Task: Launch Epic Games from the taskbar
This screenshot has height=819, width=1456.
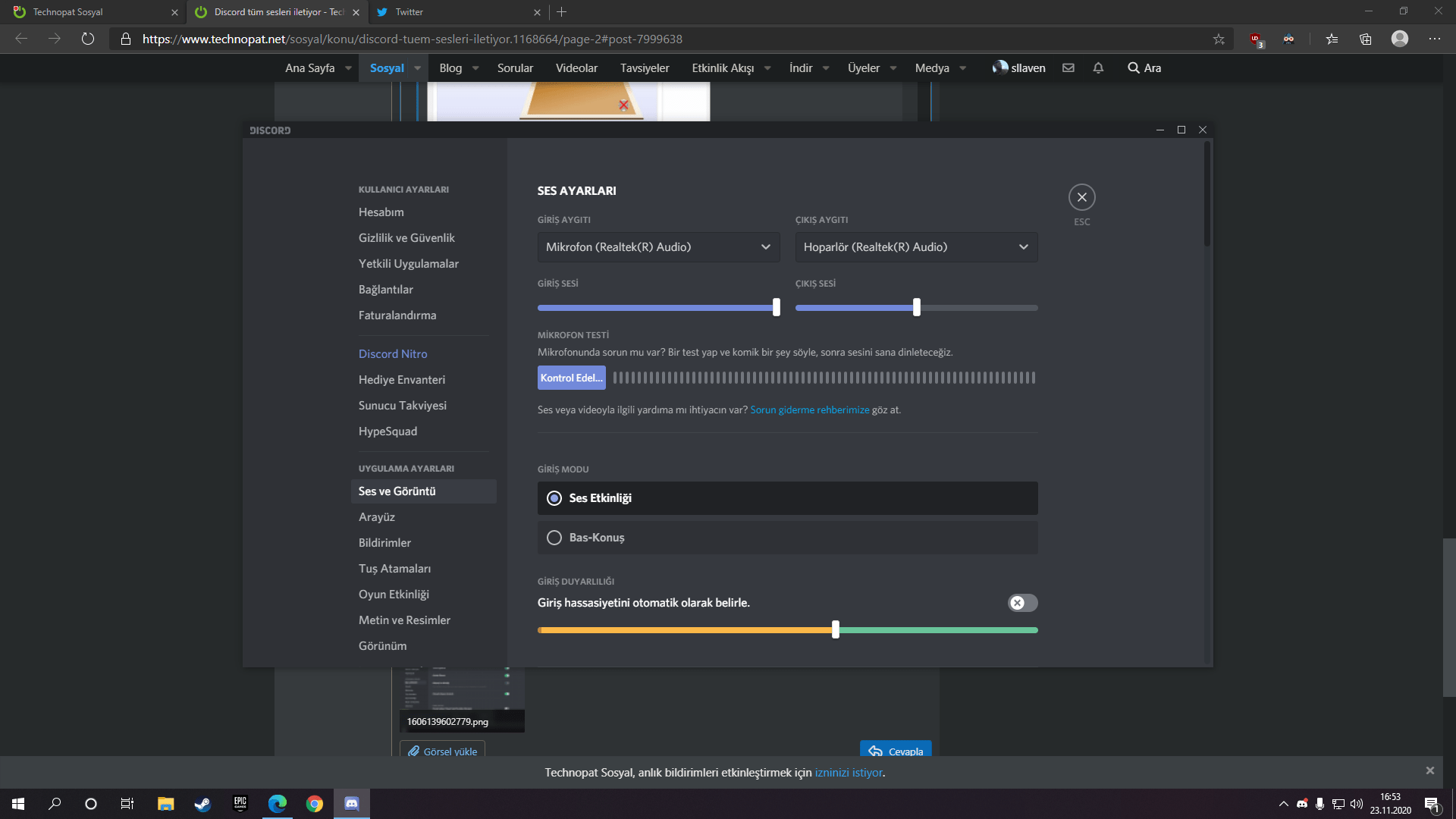Action: pyautogui.click(x=240, y=804)
